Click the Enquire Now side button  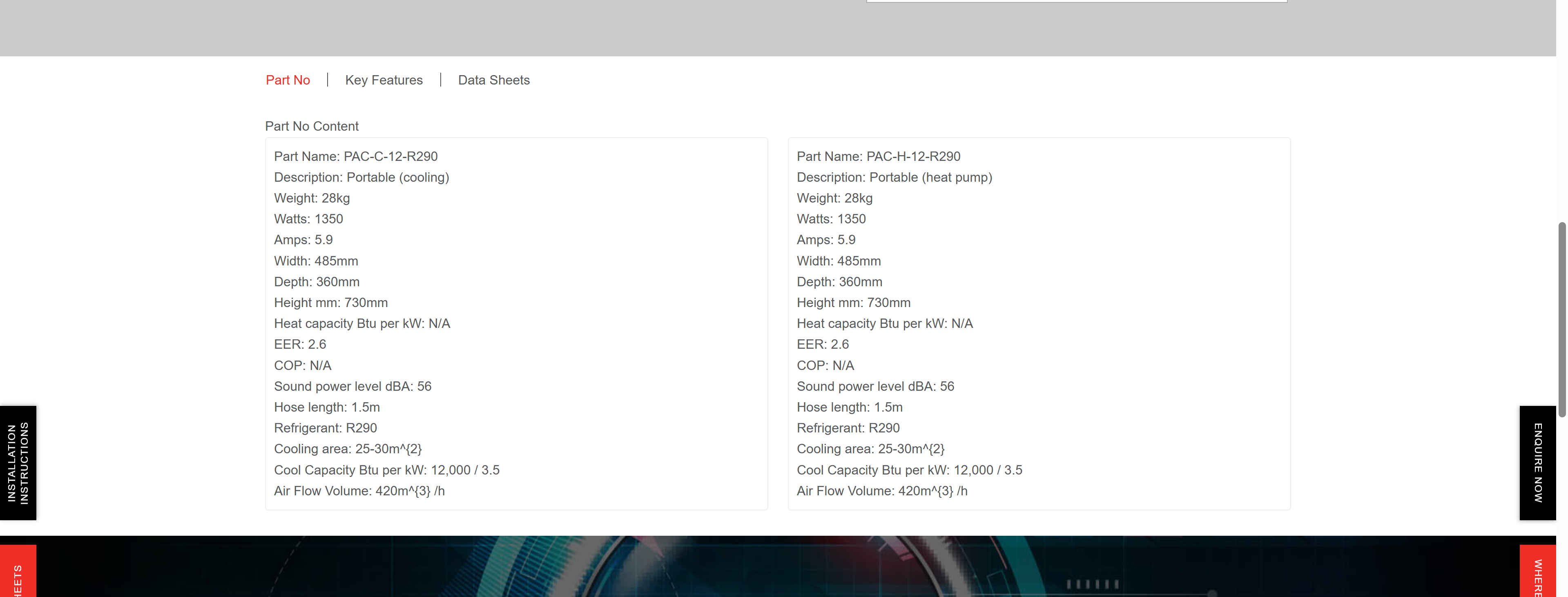[1537, 463]
